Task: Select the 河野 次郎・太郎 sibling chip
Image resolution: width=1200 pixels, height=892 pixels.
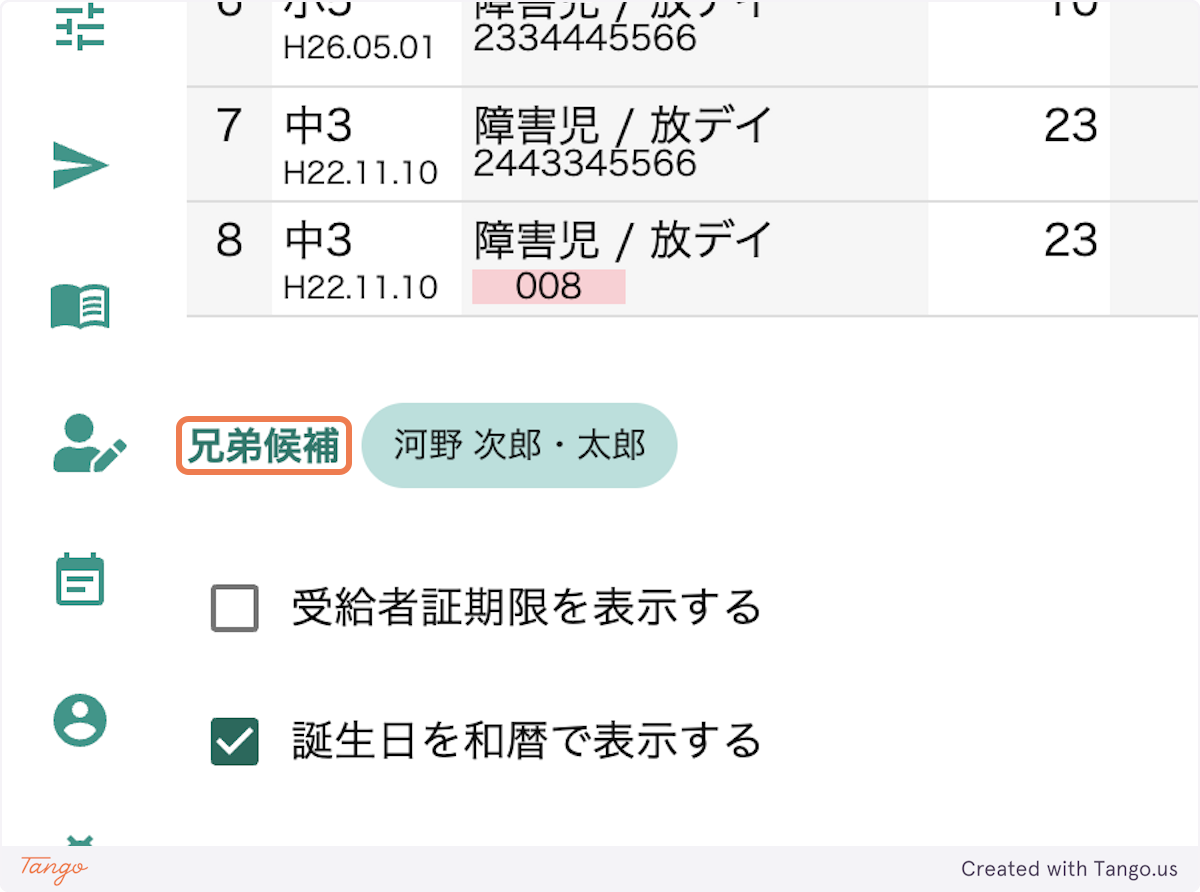Action: coord(519,446)
